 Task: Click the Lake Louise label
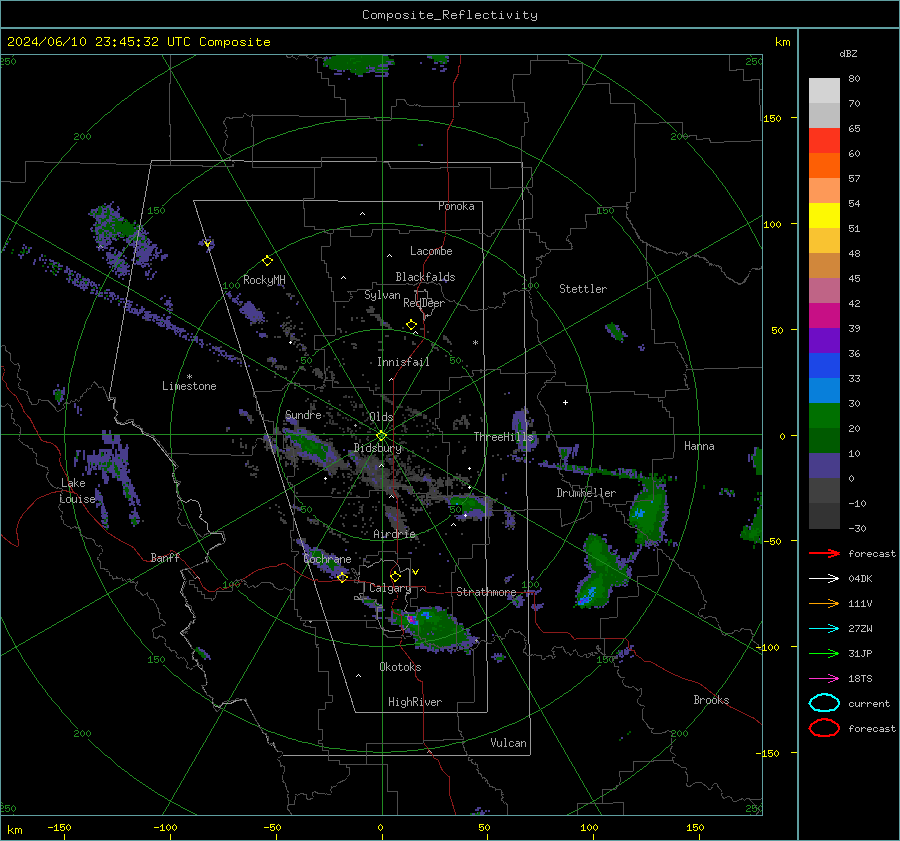pos(77,491)
